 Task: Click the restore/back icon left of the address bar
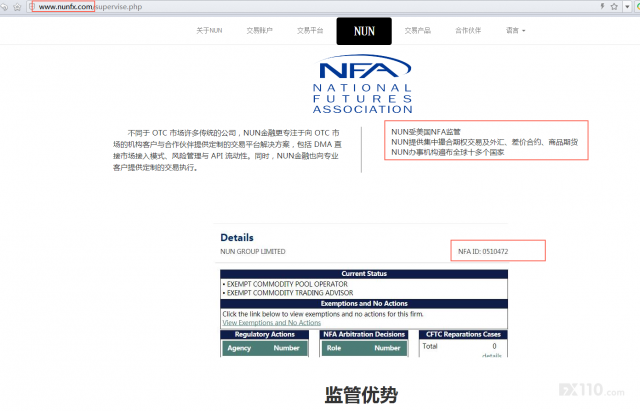coord(4,7)
